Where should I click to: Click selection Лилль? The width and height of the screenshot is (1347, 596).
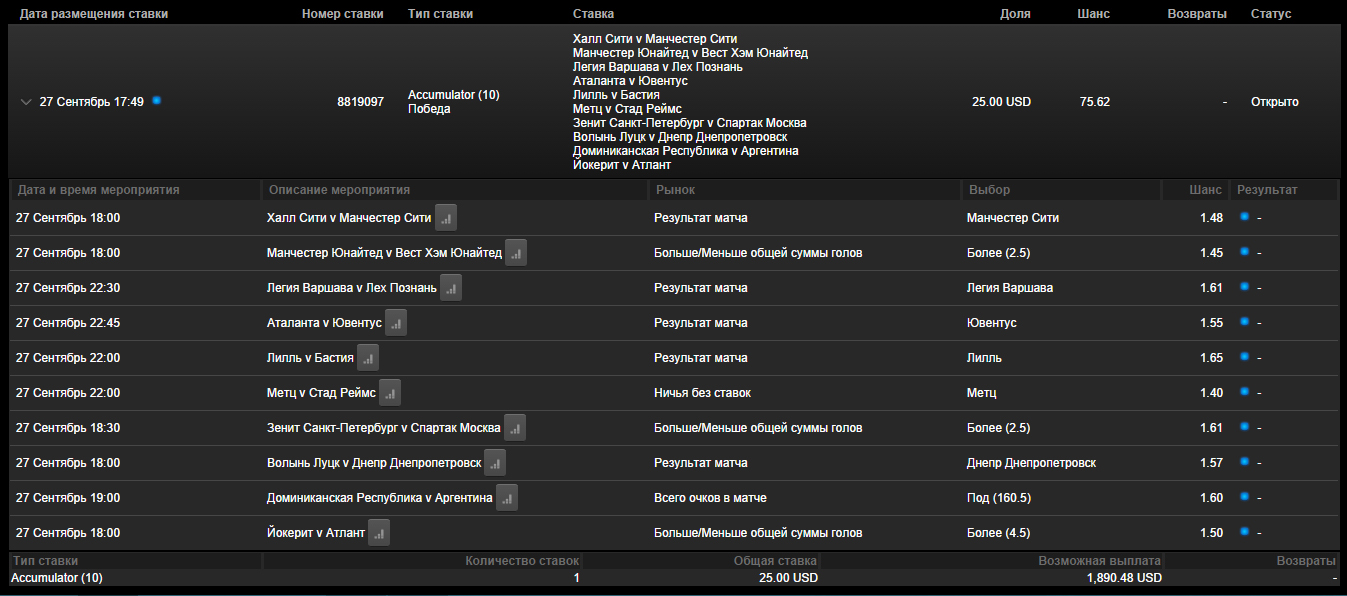[x=985, y=358]
